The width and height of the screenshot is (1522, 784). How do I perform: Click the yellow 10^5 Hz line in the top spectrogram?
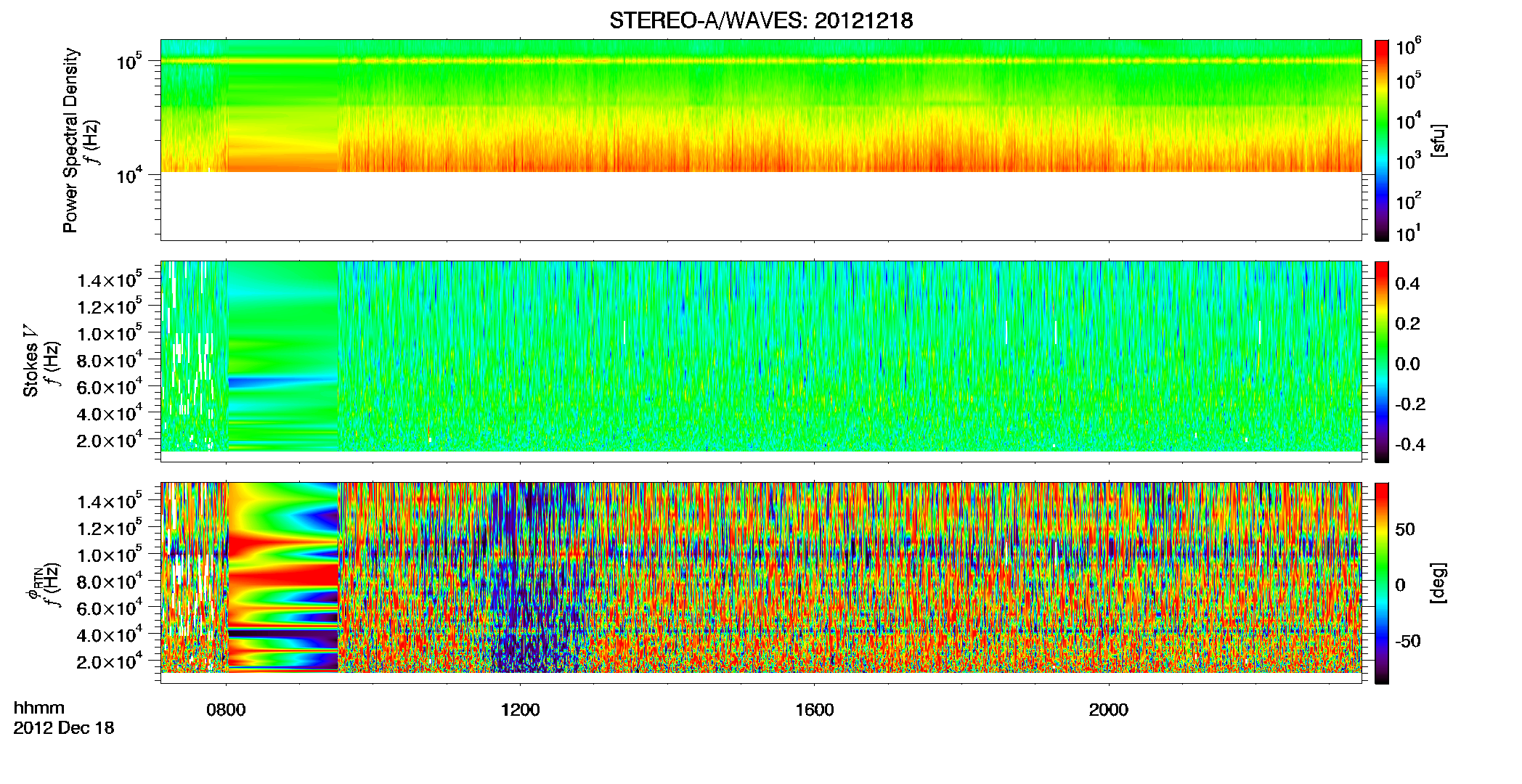(760, 62)
